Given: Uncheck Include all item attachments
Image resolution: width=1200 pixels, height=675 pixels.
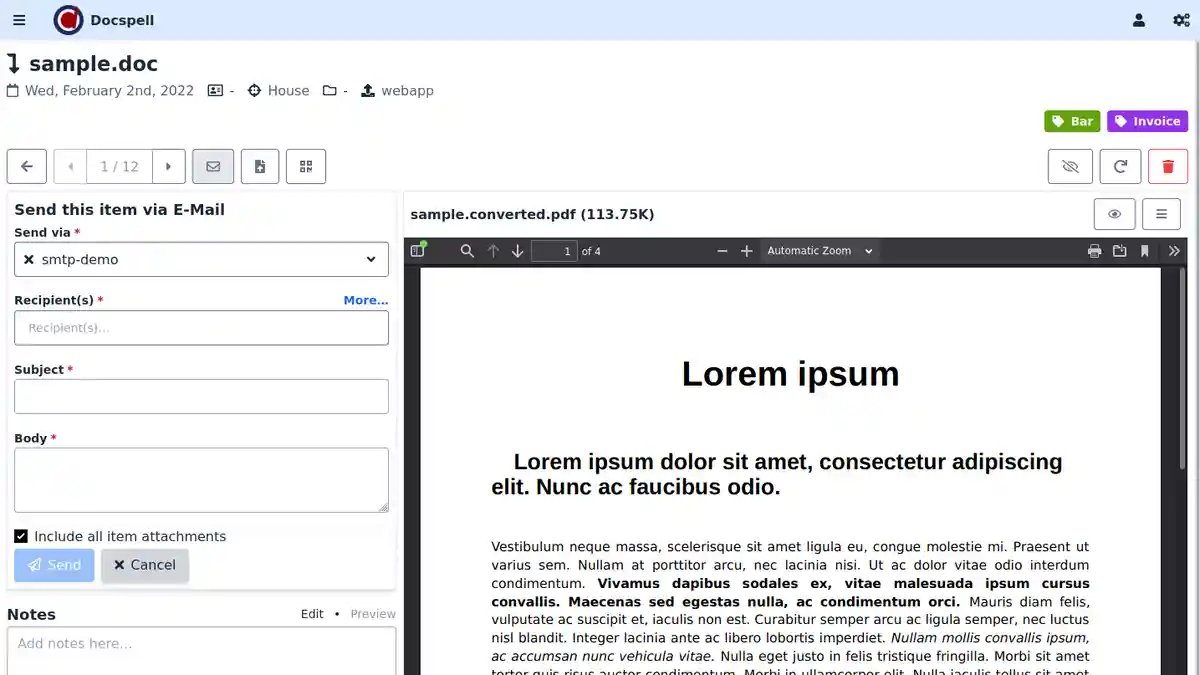Looking at the screenshot, I should coord(21,535).
